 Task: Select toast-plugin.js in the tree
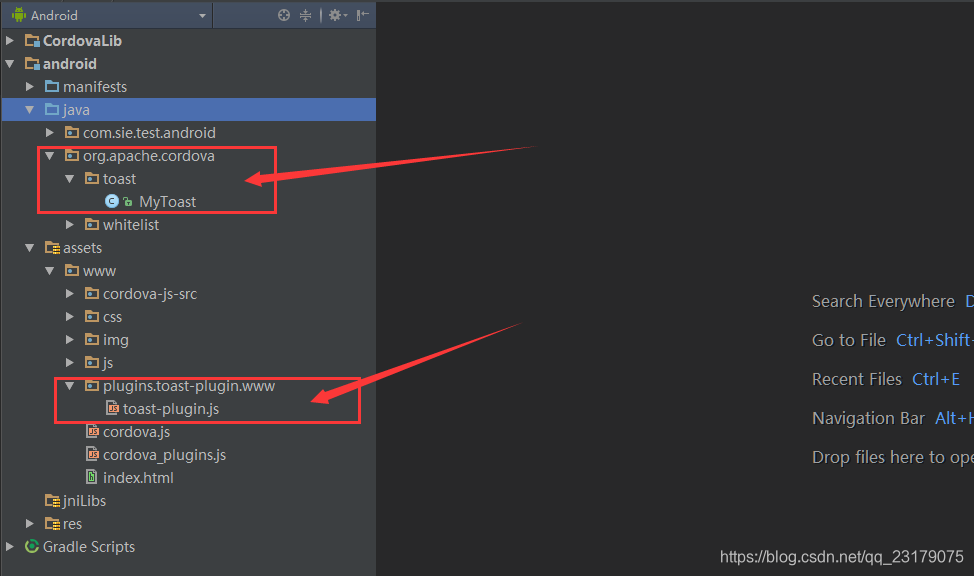(x=171, y=409)
